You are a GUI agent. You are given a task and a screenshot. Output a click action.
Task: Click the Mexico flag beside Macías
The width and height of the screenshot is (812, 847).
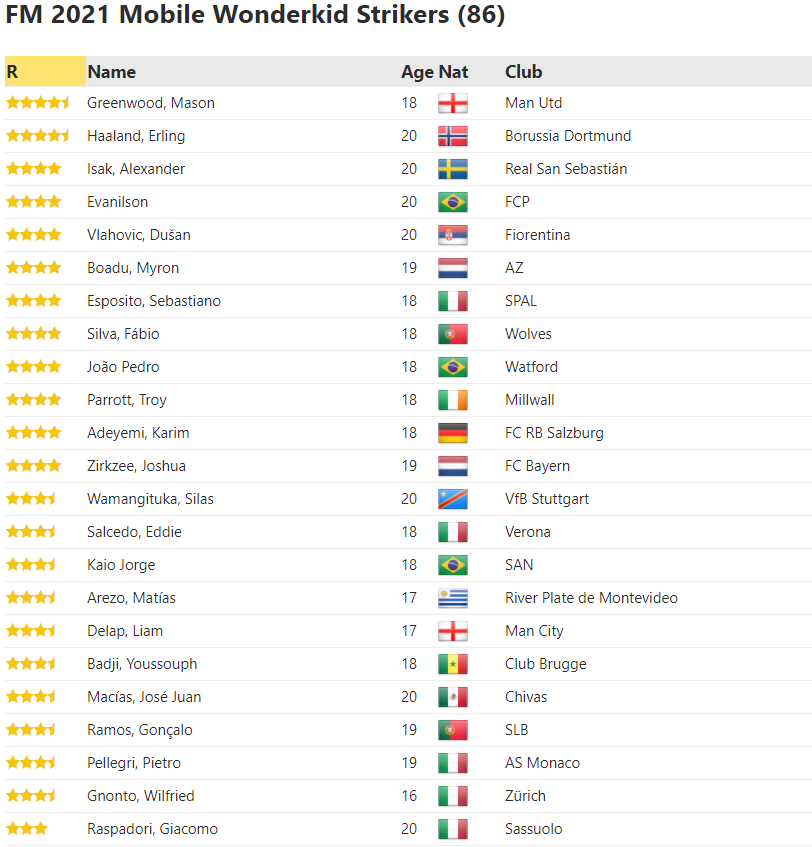point(452,697)
